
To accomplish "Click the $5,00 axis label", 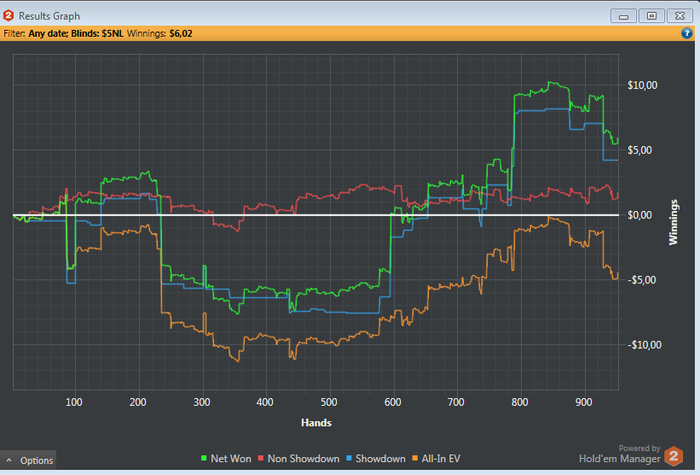I will pos(640,150).
